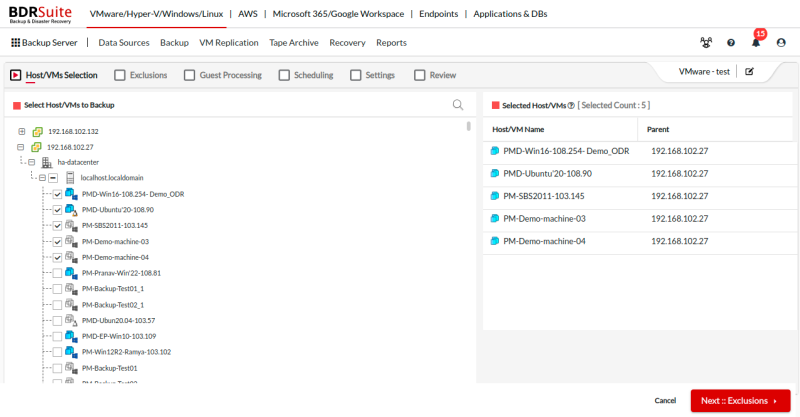The width and height of the screenshot is (800, 417).
Task: Click the Selected Host/VMs help icon
Action: pyautogui.click(x=570, y=105)
